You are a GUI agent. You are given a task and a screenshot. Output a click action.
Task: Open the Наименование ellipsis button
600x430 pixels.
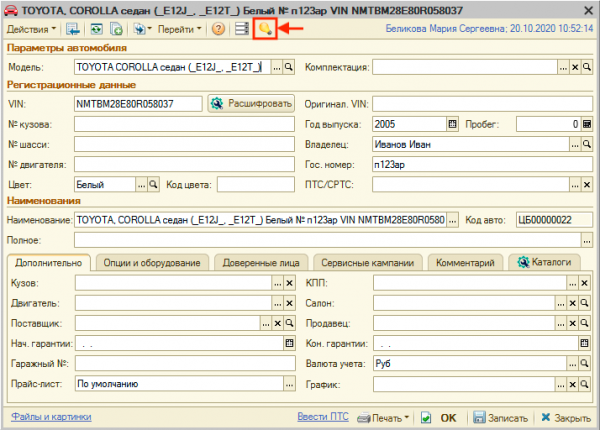click(x=452, y=220)
